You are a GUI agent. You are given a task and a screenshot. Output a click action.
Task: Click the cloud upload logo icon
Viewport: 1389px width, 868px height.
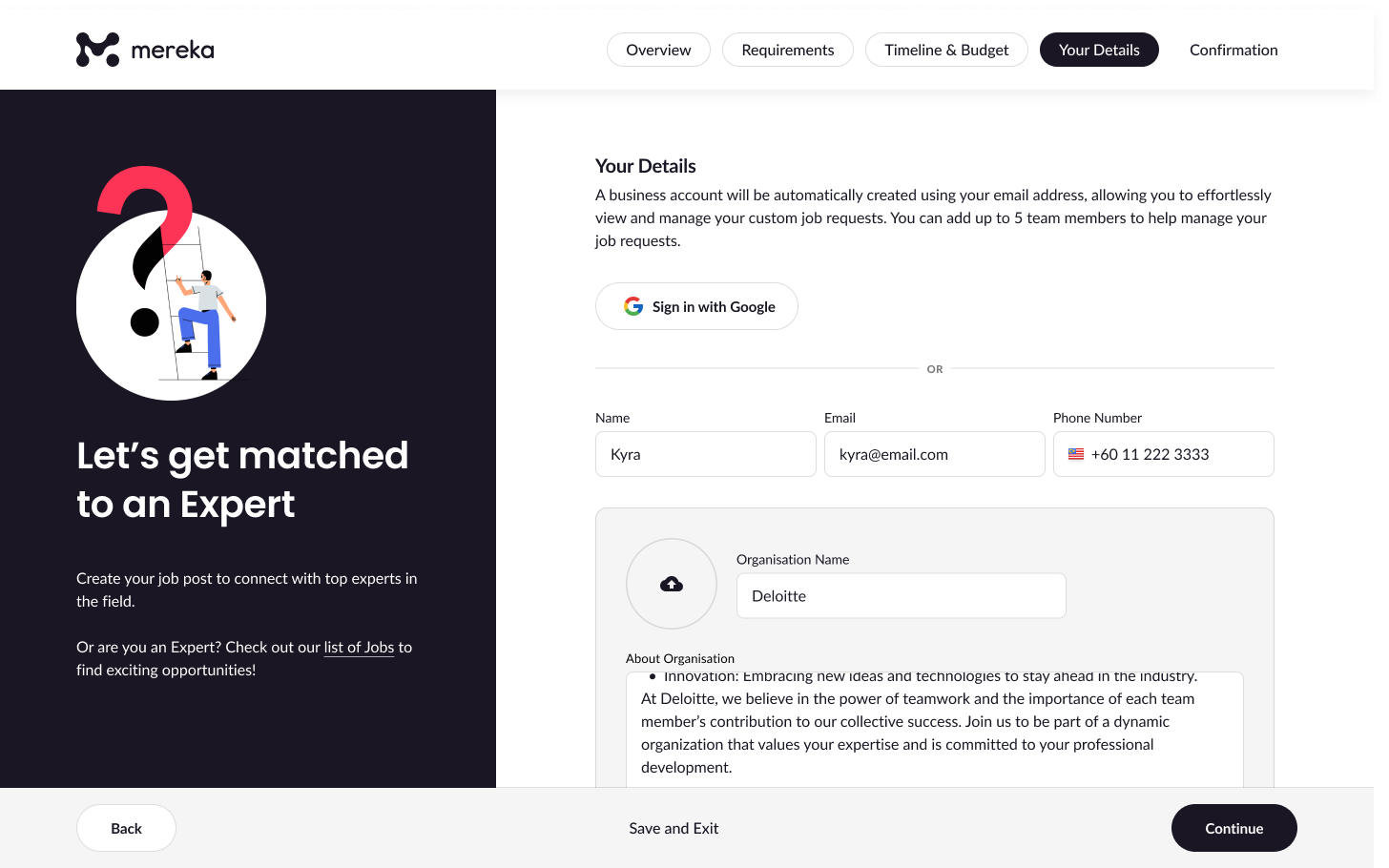click(x=672, y=584)
